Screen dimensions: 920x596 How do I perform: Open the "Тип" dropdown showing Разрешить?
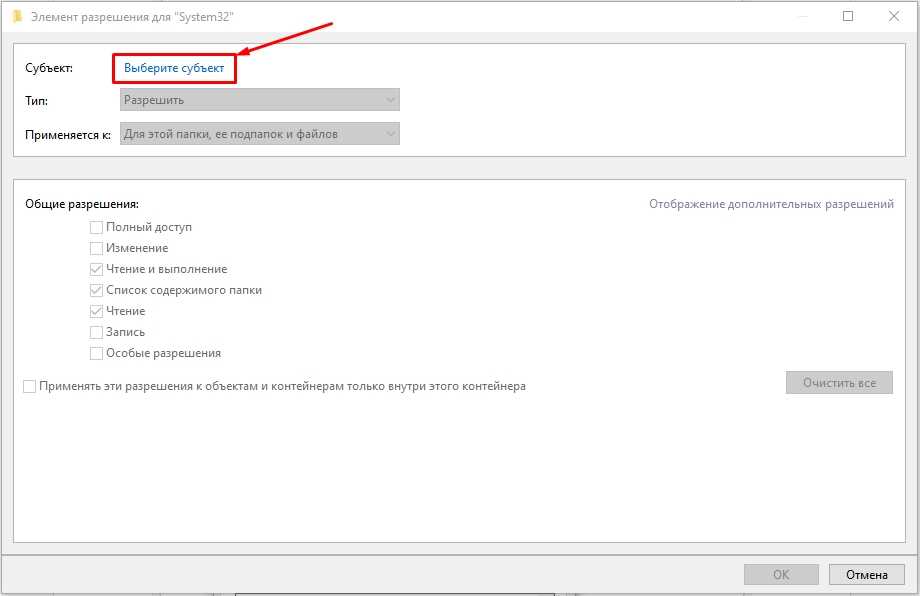coord(259,100)
